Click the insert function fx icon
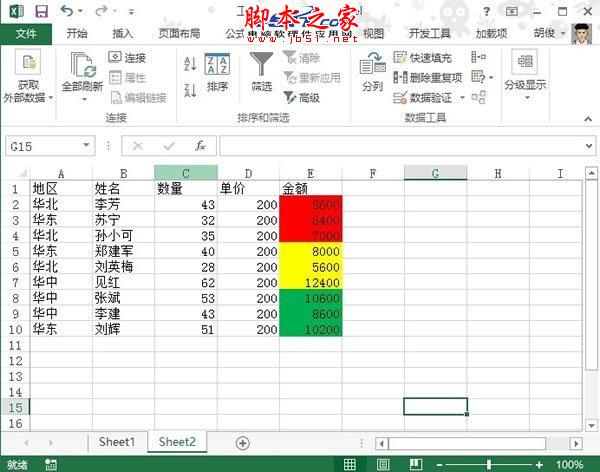 pyautogui.click(x=200, y=146)
